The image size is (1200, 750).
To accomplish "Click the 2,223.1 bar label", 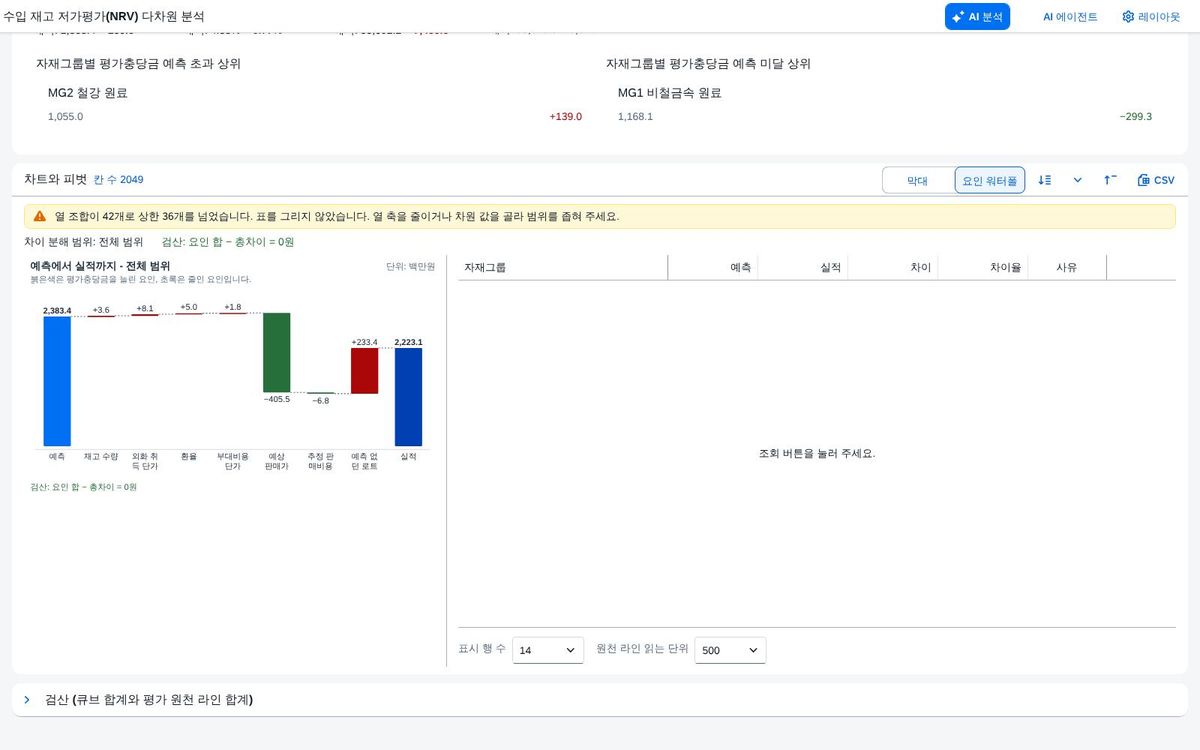I will 408,342.
